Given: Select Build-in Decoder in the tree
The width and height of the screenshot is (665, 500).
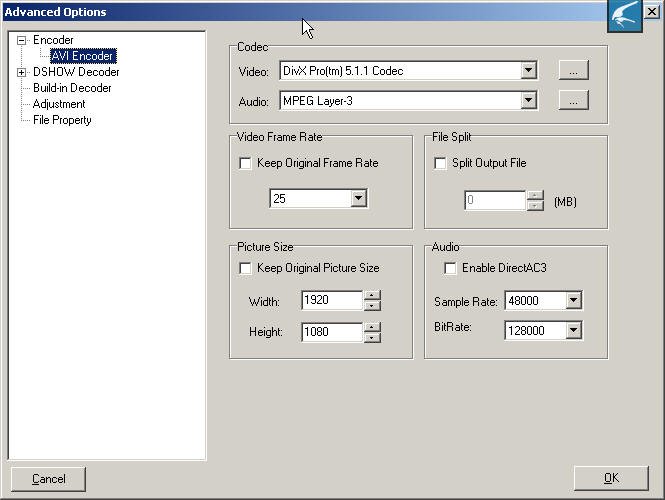Looking at the screenshot, I should pos(71,88).
